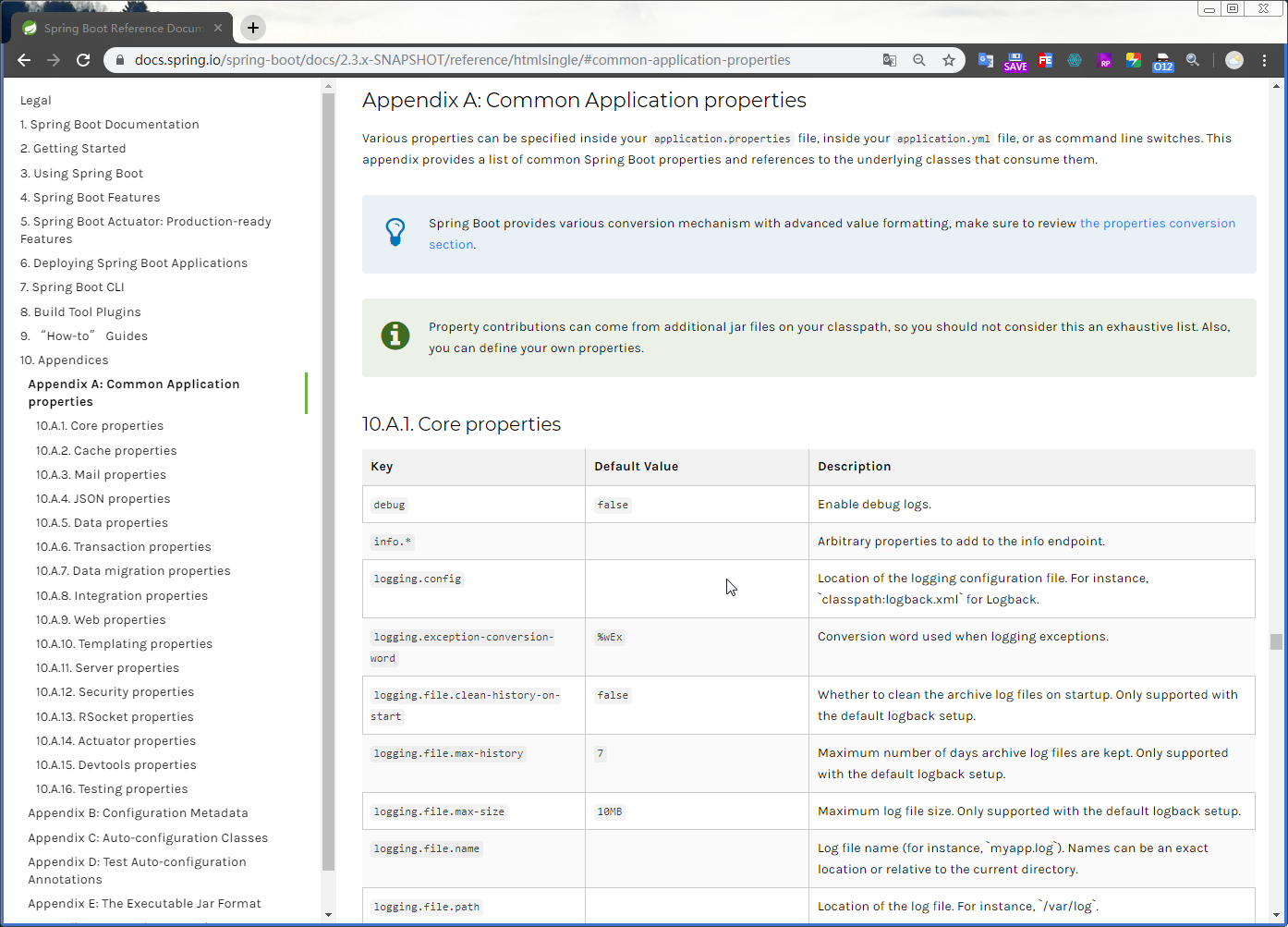Click the teal hexagon web extension icon
The width and height of the screenshot is (1288, 927).
click(x=1075, y=60)
